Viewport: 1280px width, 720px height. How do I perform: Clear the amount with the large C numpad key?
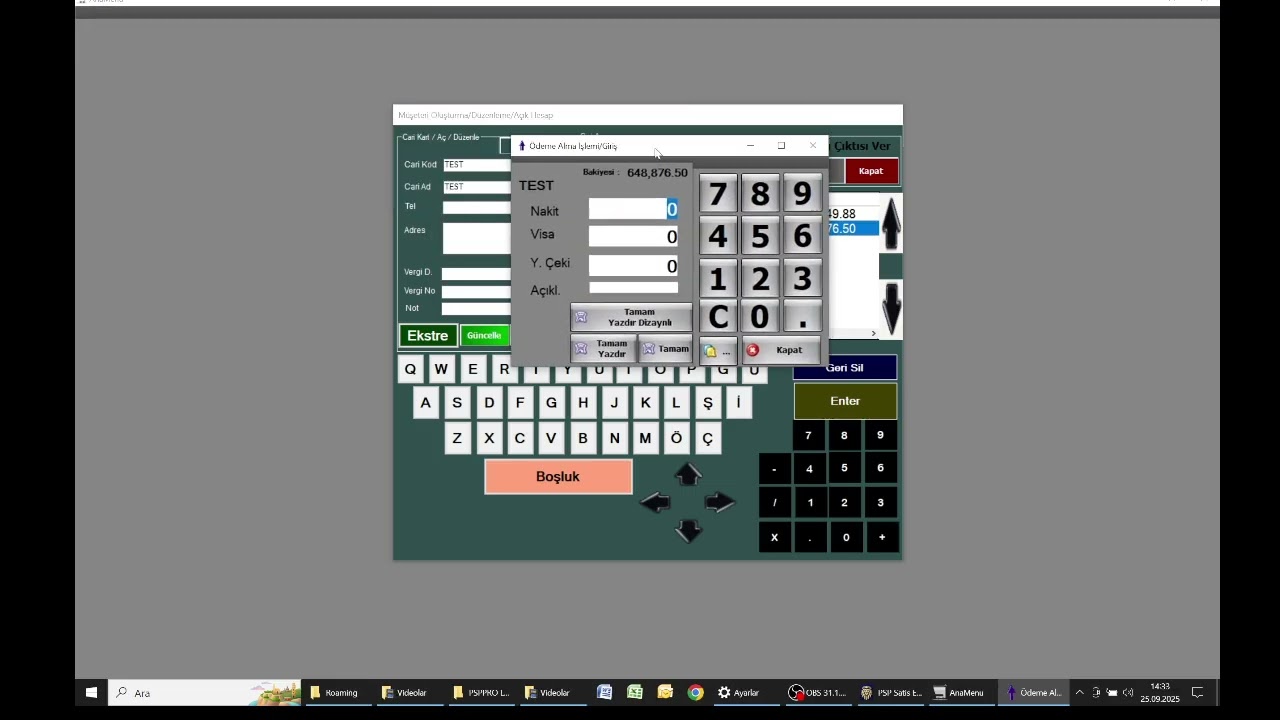coord(718,317)
